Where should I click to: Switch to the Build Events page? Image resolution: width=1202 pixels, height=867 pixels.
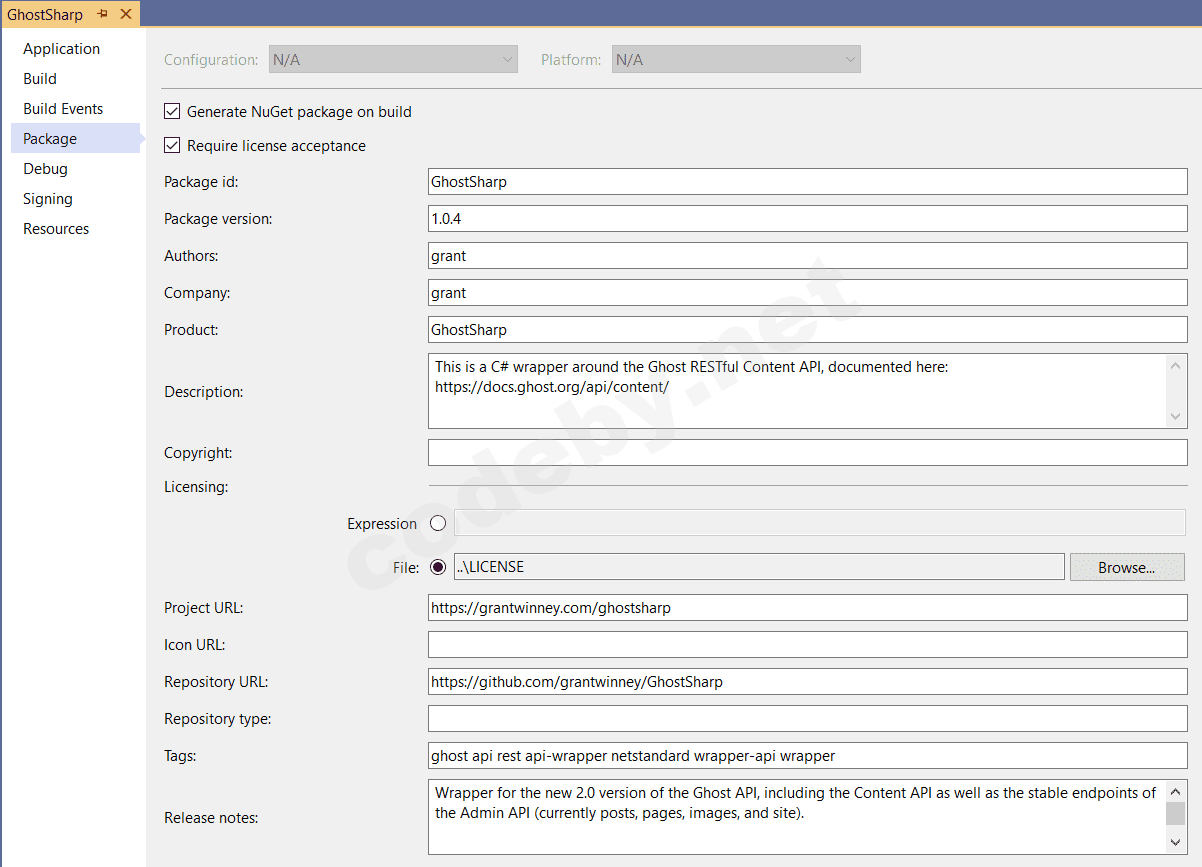(x=63, y=108)
